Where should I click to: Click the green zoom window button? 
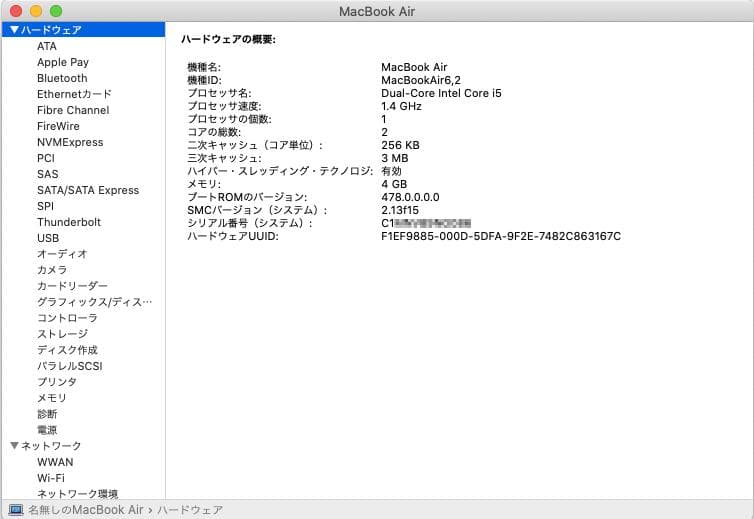[x=56, y=11]
